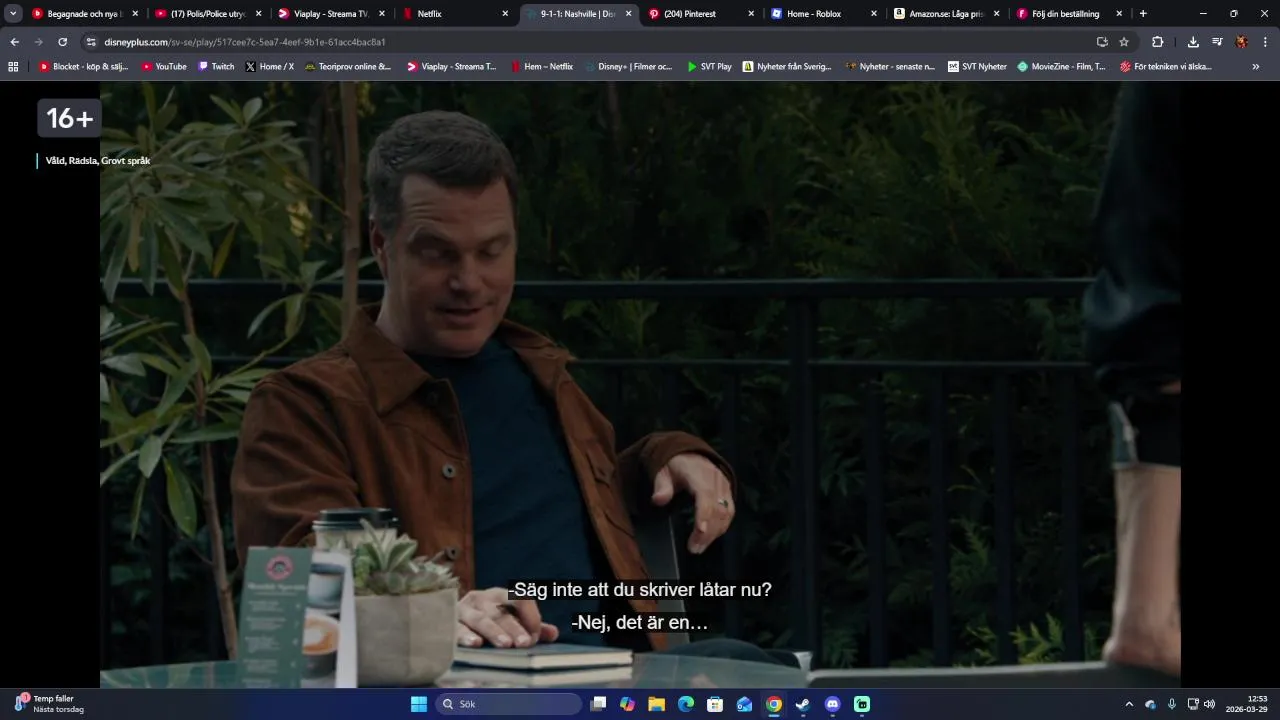Image resolution: width=1280 pixels, height=720 pixels.
Task: Reload the Disney+ page
Action: pyautogui.click(x=62, y=42)
